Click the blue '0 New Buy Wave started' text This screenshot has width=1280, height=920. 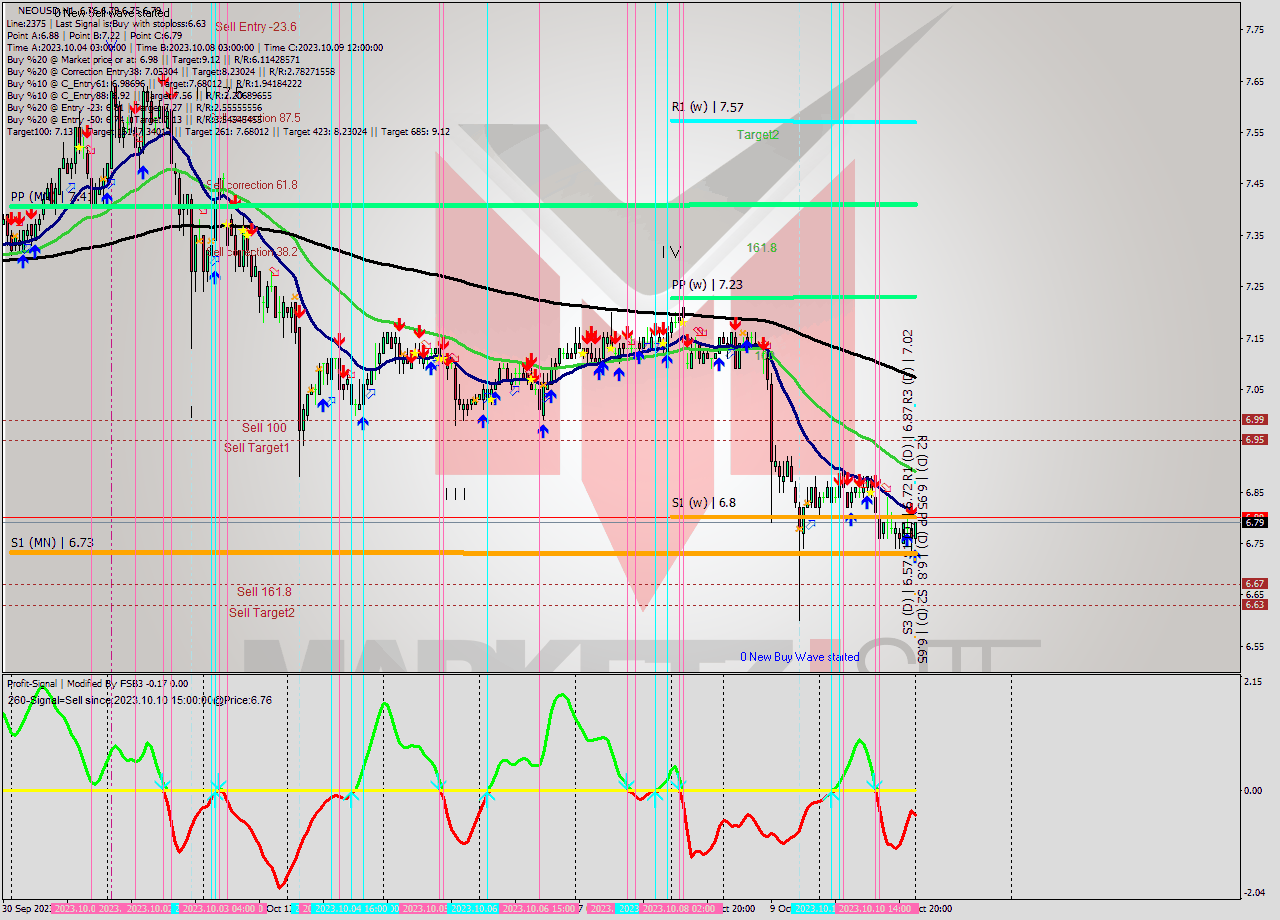(x=799, y=656)
